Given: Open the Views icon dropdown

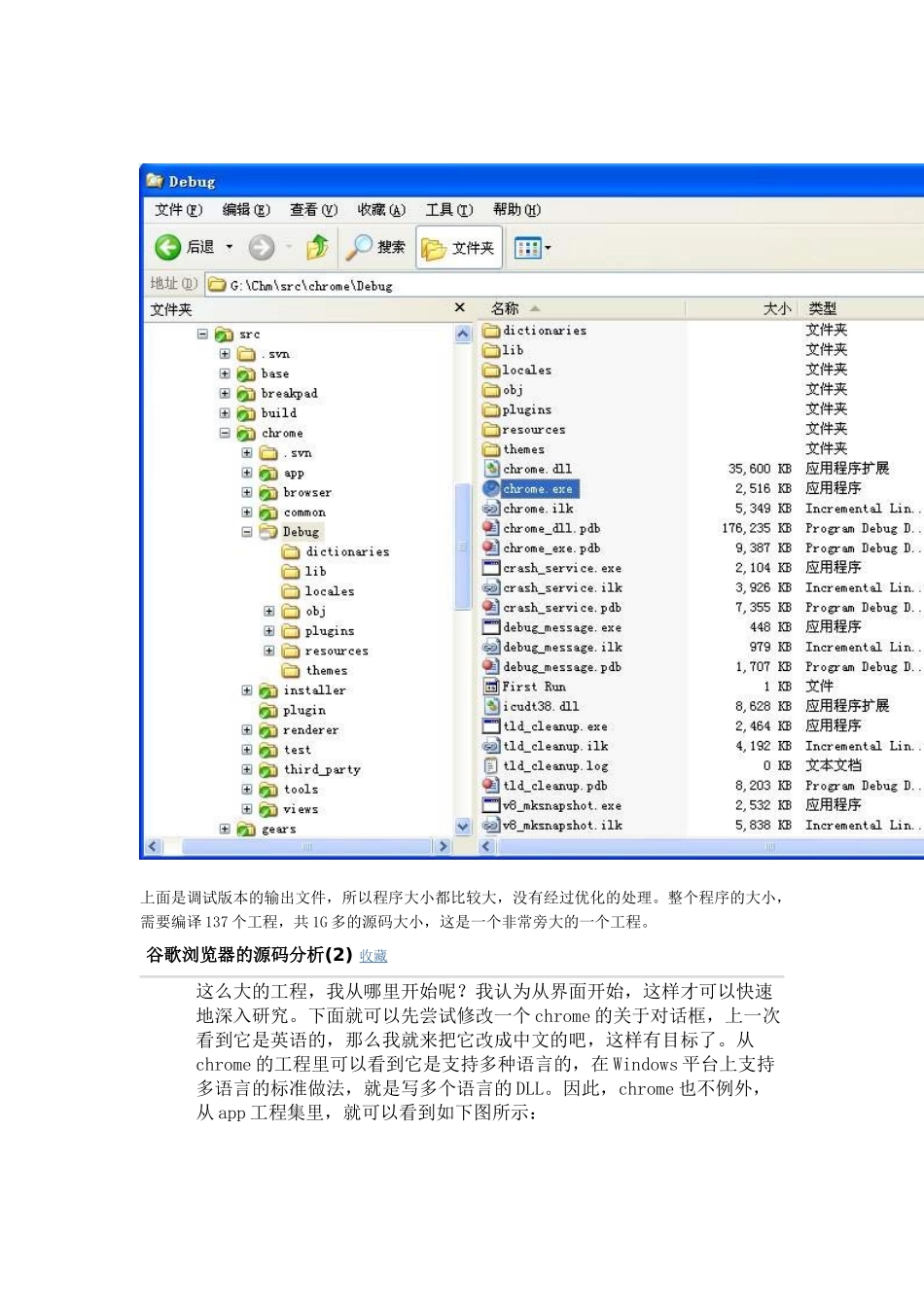Looking at the screenshot, I should [531, 248].
